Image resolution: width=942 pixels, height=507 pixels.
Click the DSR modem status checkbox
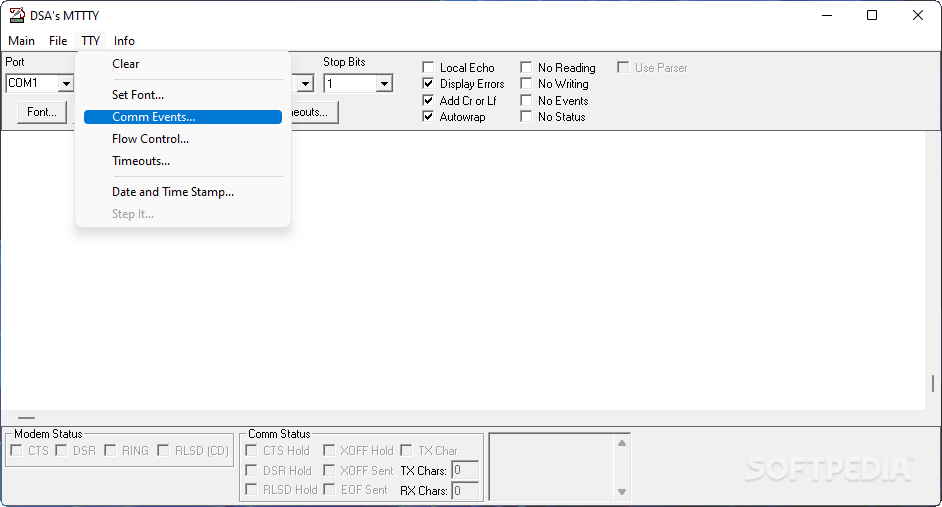[x=61, y=451]
